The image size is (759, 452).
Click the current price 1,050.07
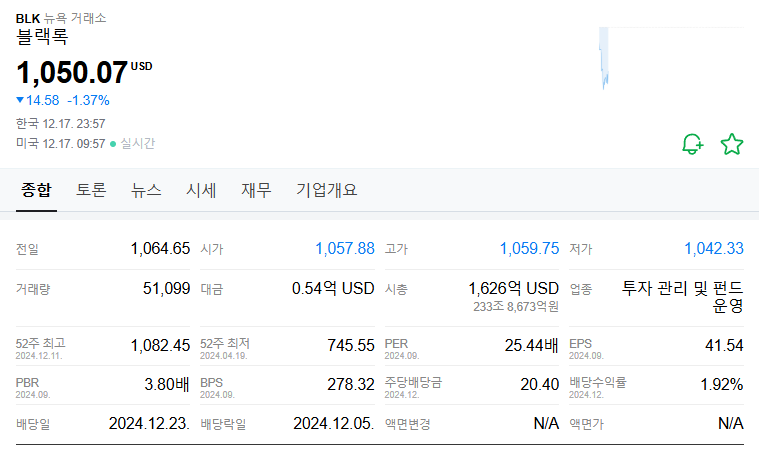(72, 73)
